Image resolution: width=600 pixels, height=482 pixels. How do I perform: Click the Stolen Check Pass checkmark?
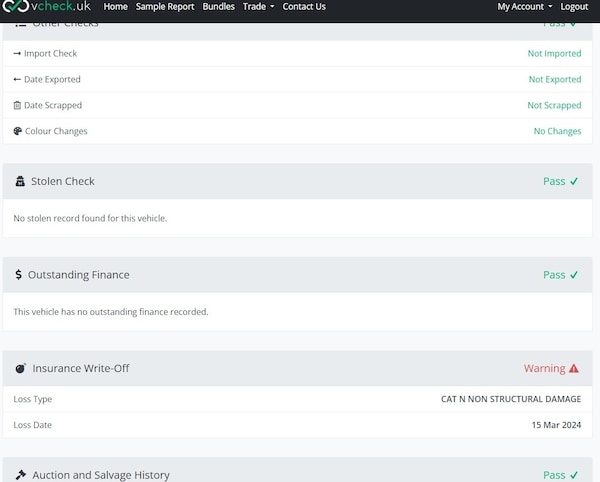click(x=574, y=181)
